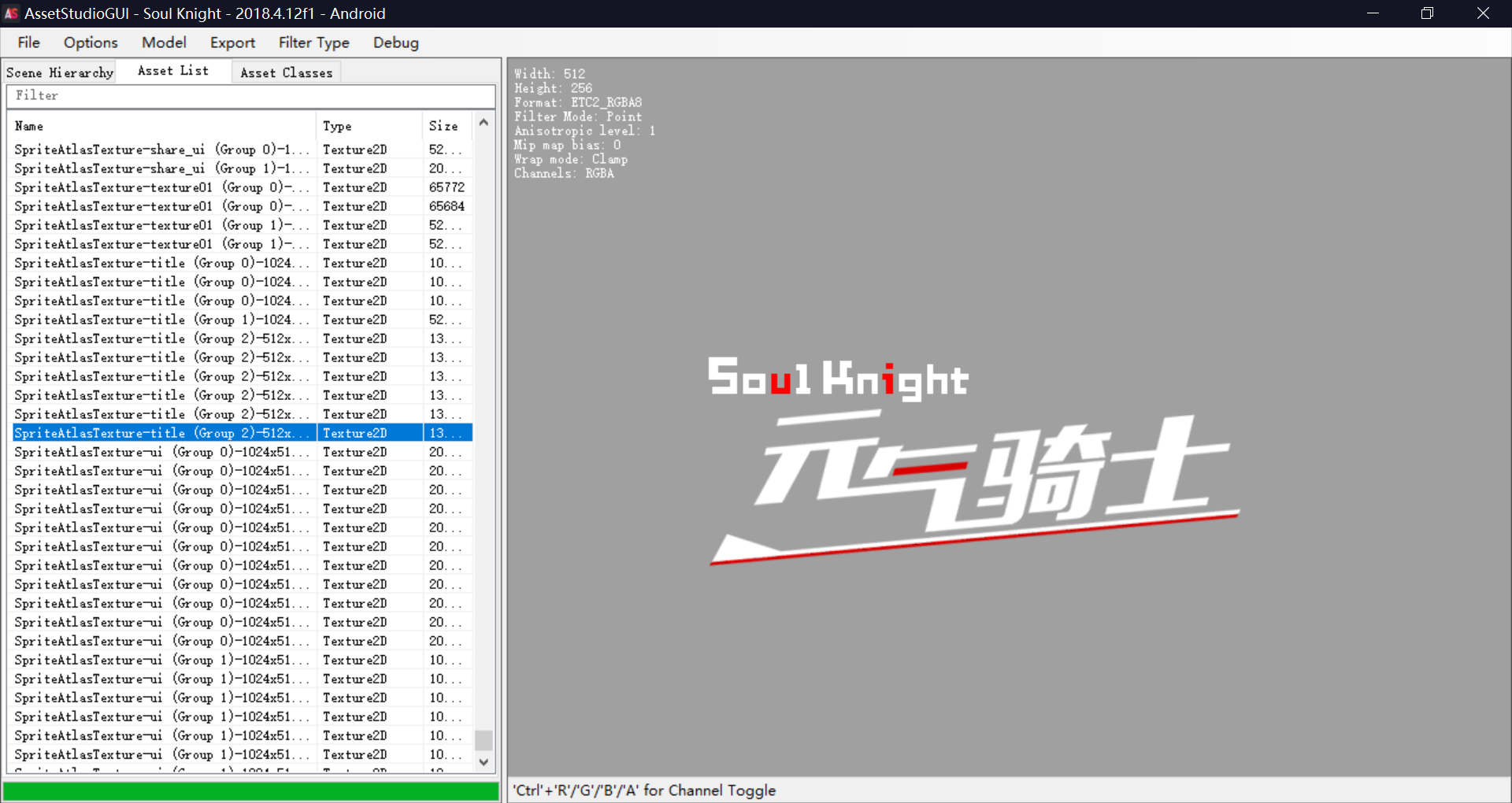Click the scroll down arrow of asset list
Image resolution: width=1512 pixels, height=803 pixels.
click(x=484, y=762)
